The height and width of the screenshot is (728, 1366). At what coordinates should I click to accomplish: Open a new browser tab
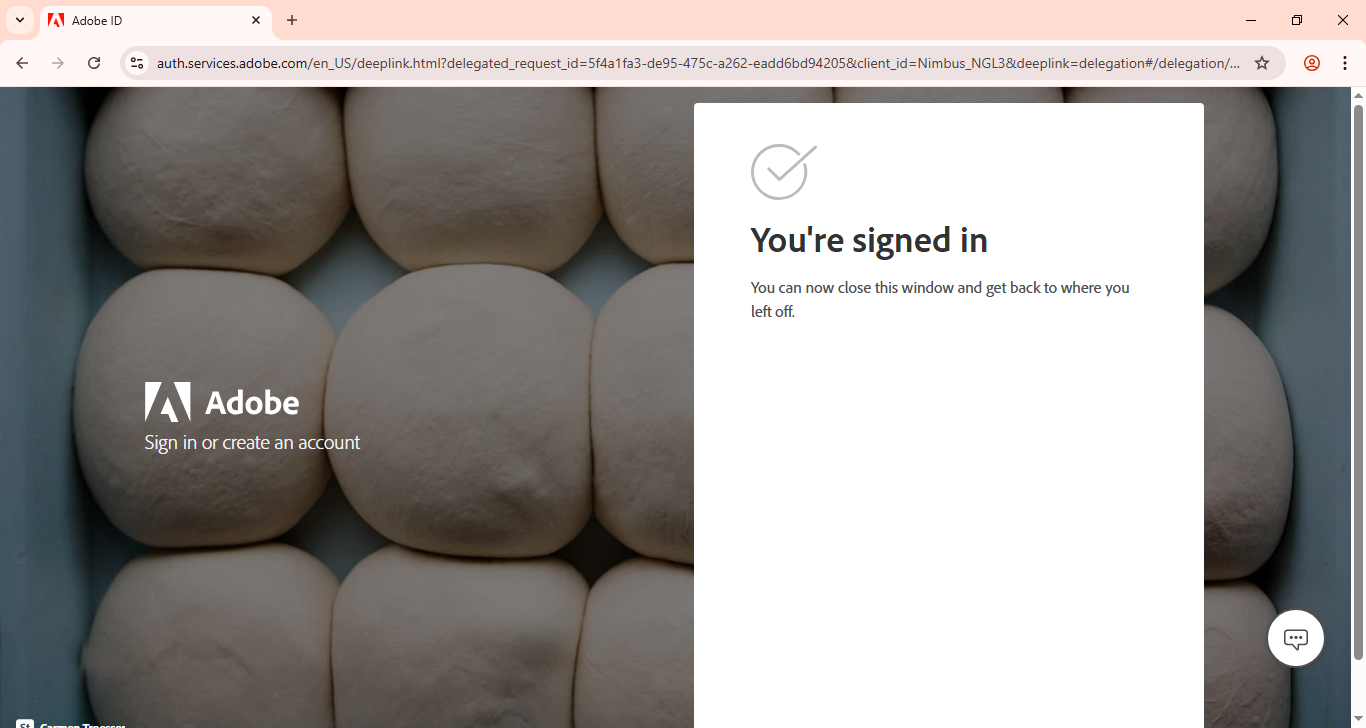pyautogui.click(x=292, y=20)
